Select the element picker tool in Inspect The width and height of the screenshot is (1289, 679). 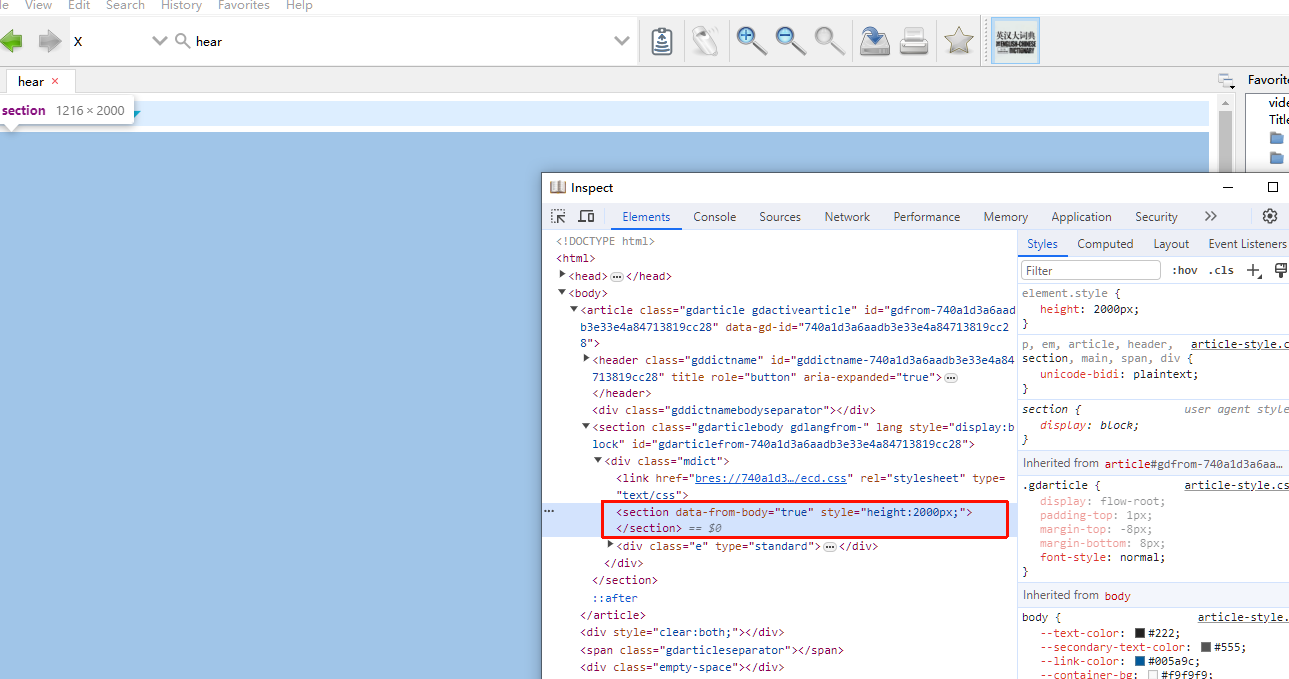[558, 217]
